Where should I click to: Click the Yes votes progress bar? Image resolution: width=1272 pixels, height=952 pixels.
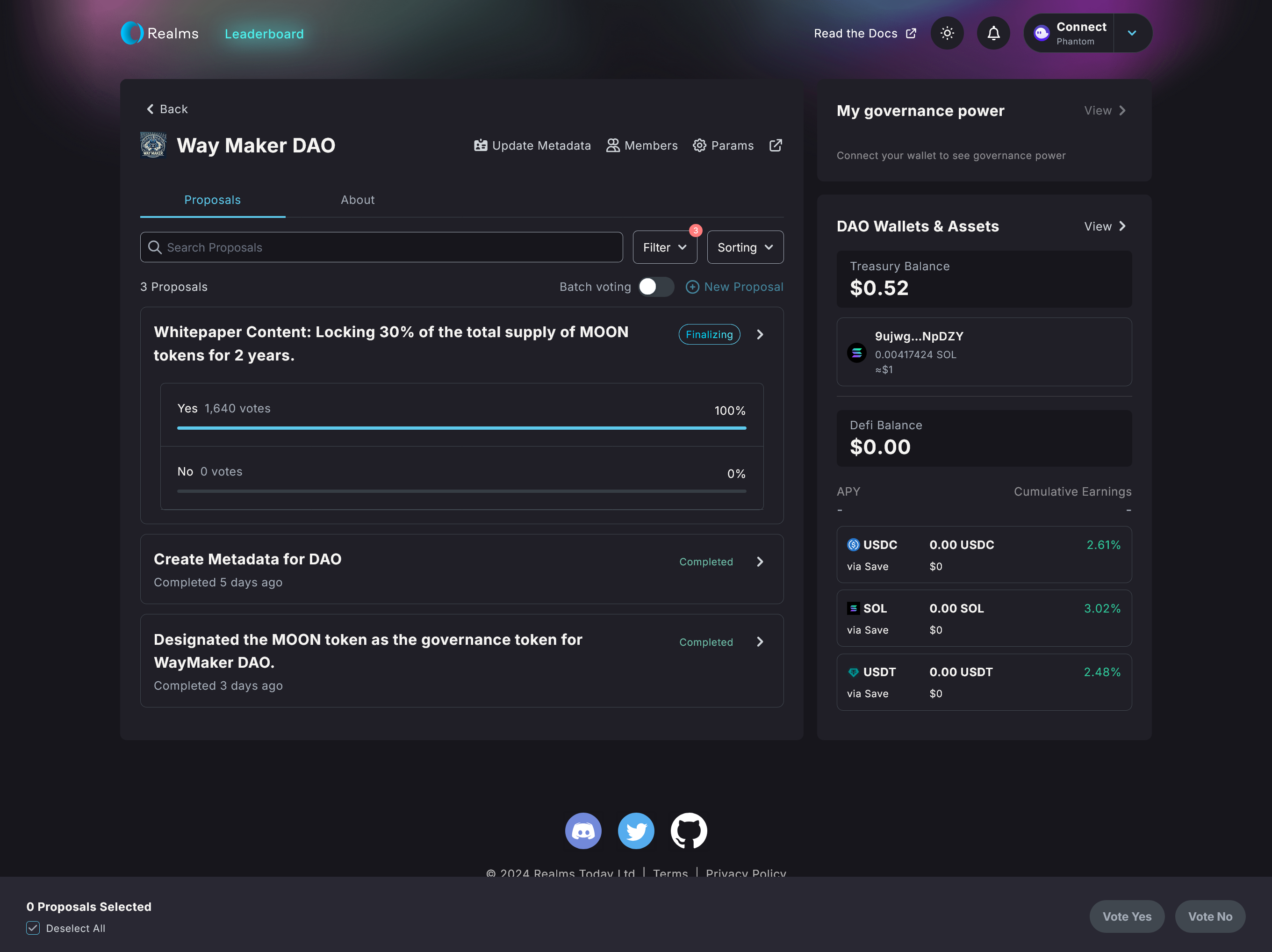[462, 428]
